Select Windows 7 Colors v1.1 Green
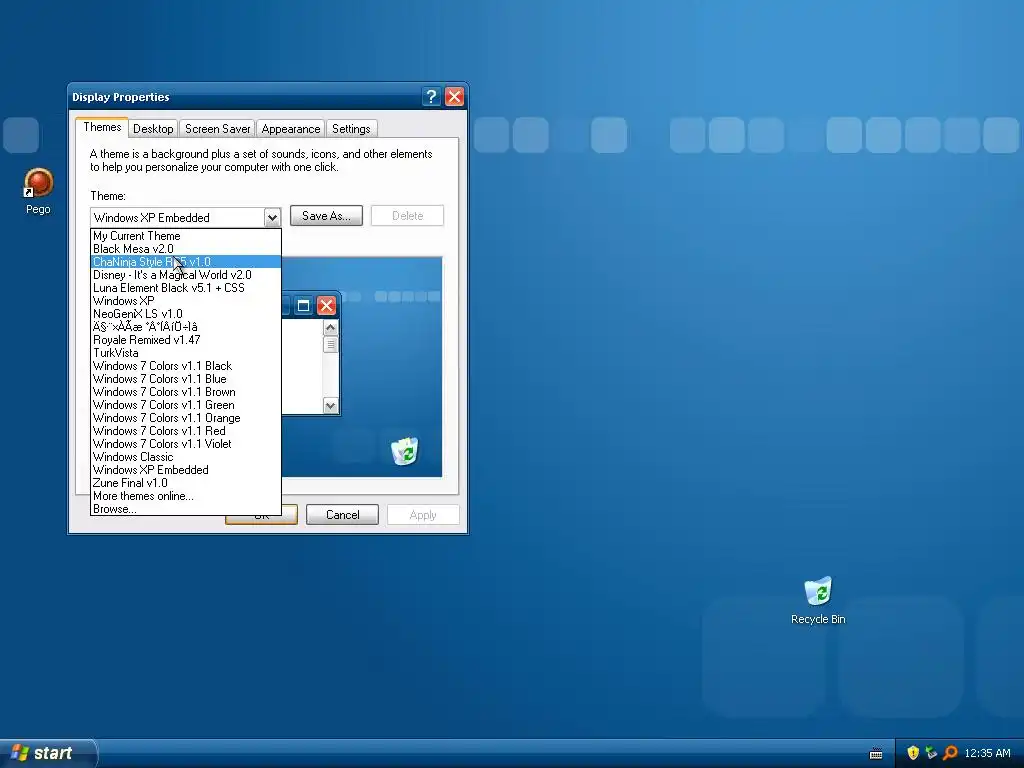1024x768 pixels. (185, 405)
